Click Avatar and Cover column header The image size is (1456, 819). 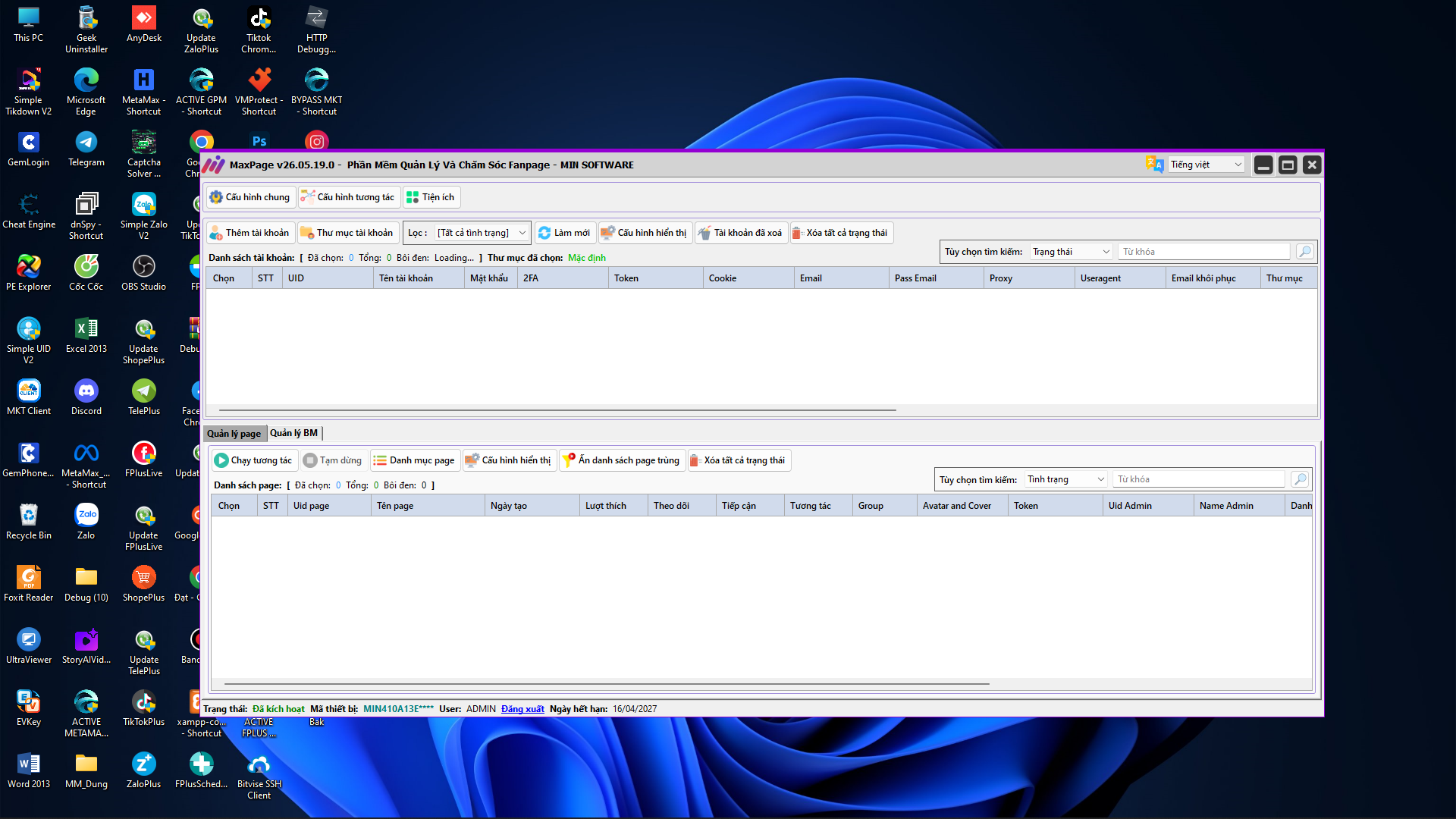pos(962,506)
